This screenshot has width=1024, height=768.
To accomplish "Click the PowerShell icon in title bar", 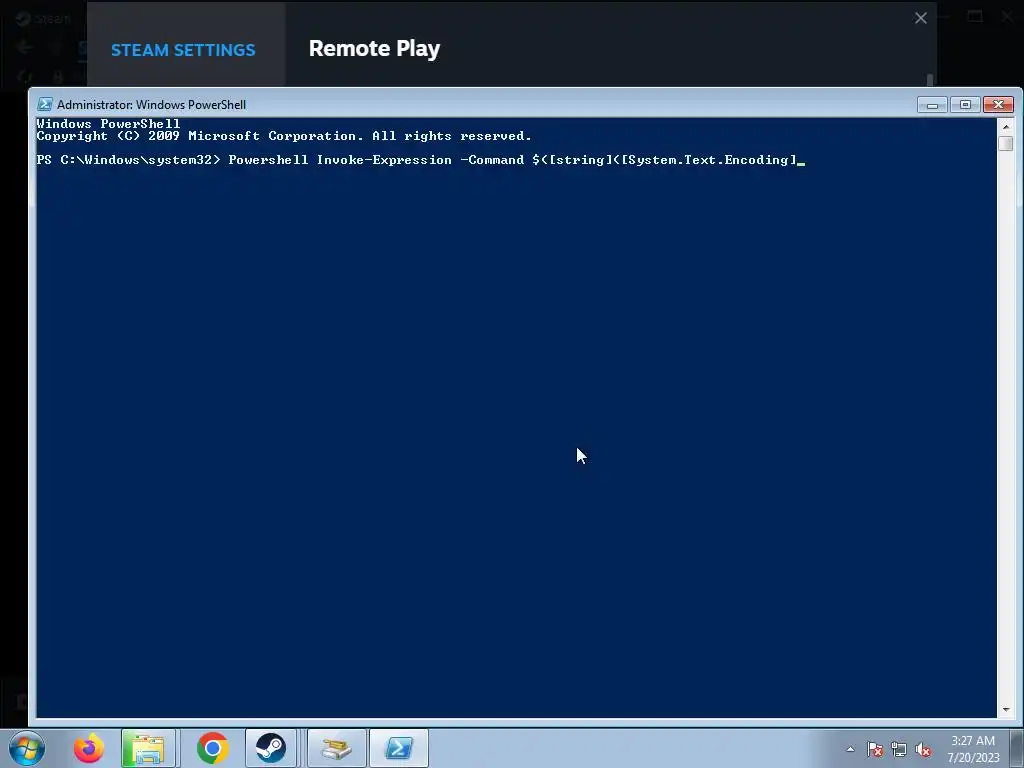I will click(x=45, y=104).
